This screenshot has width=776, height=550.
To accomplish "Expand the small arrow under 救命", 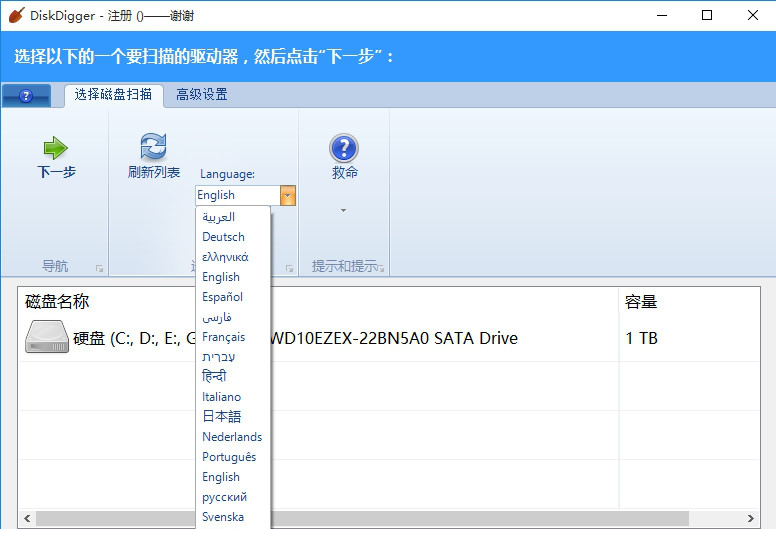I will click(x=343, y=210).
